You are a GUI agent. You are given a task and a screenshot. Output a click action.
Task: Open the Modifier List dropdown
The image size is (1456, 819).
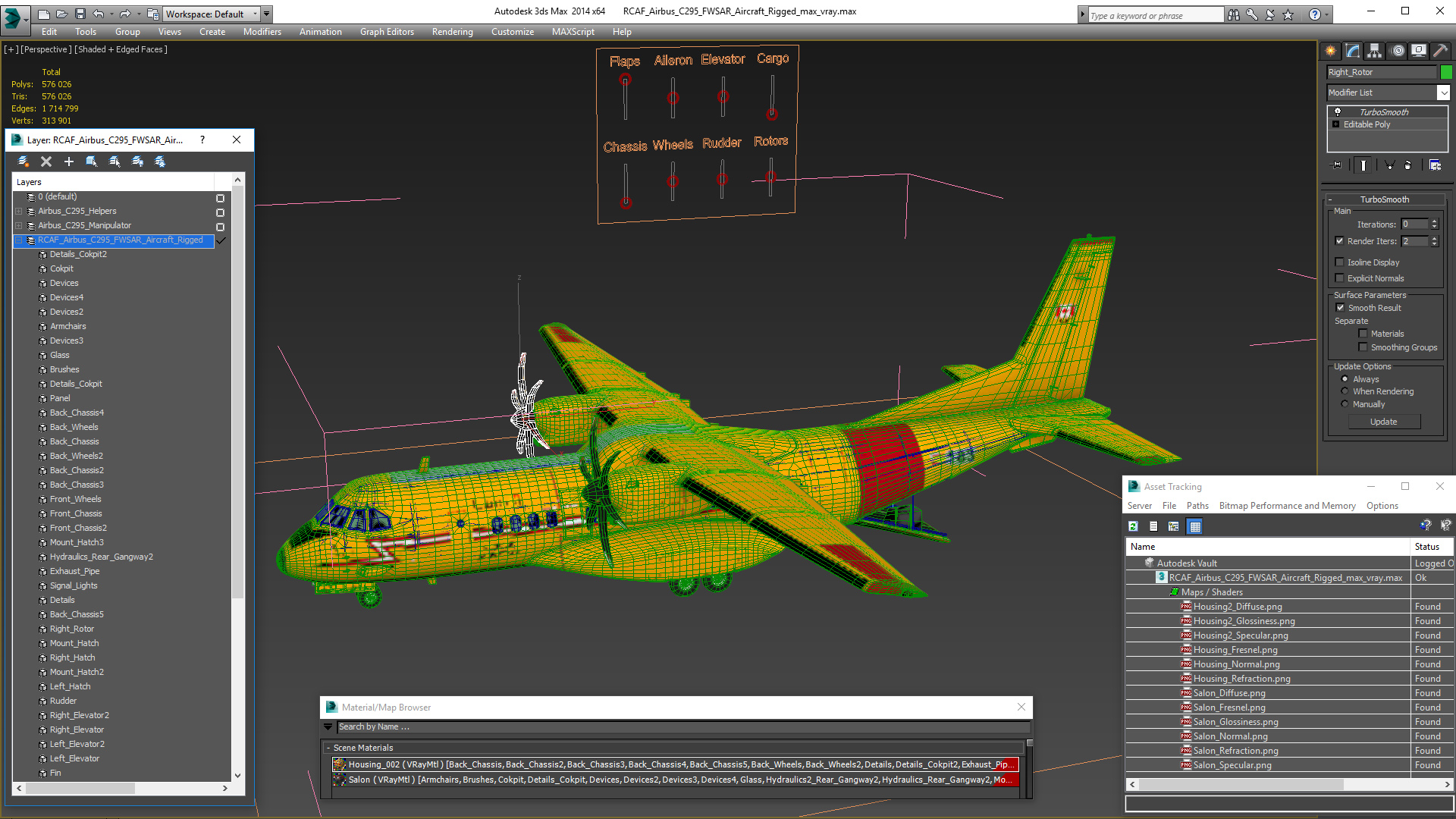pos(1443,93)
